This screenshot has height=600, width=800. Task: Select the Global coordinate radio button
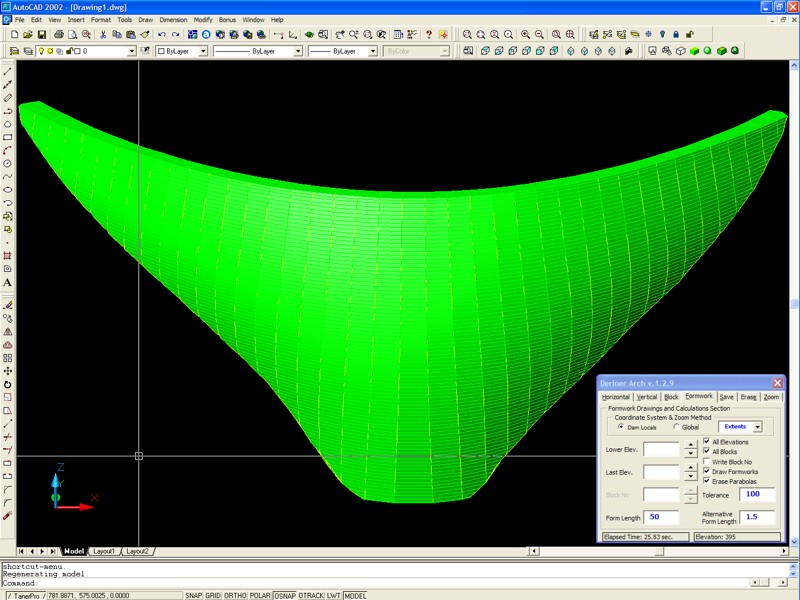pos(676,427)
